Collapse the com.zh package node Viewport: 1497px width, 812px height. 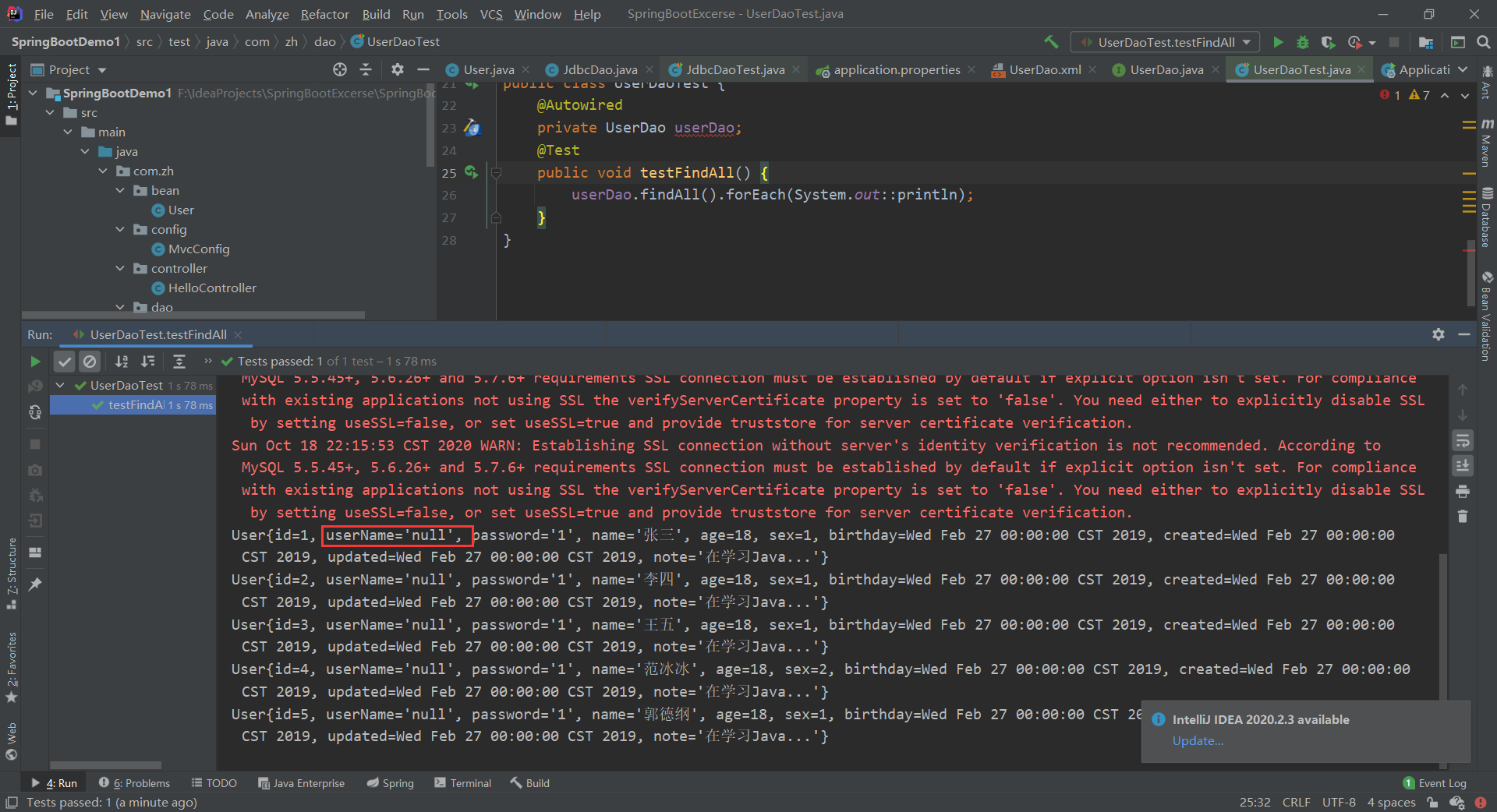tap(103, 171)
